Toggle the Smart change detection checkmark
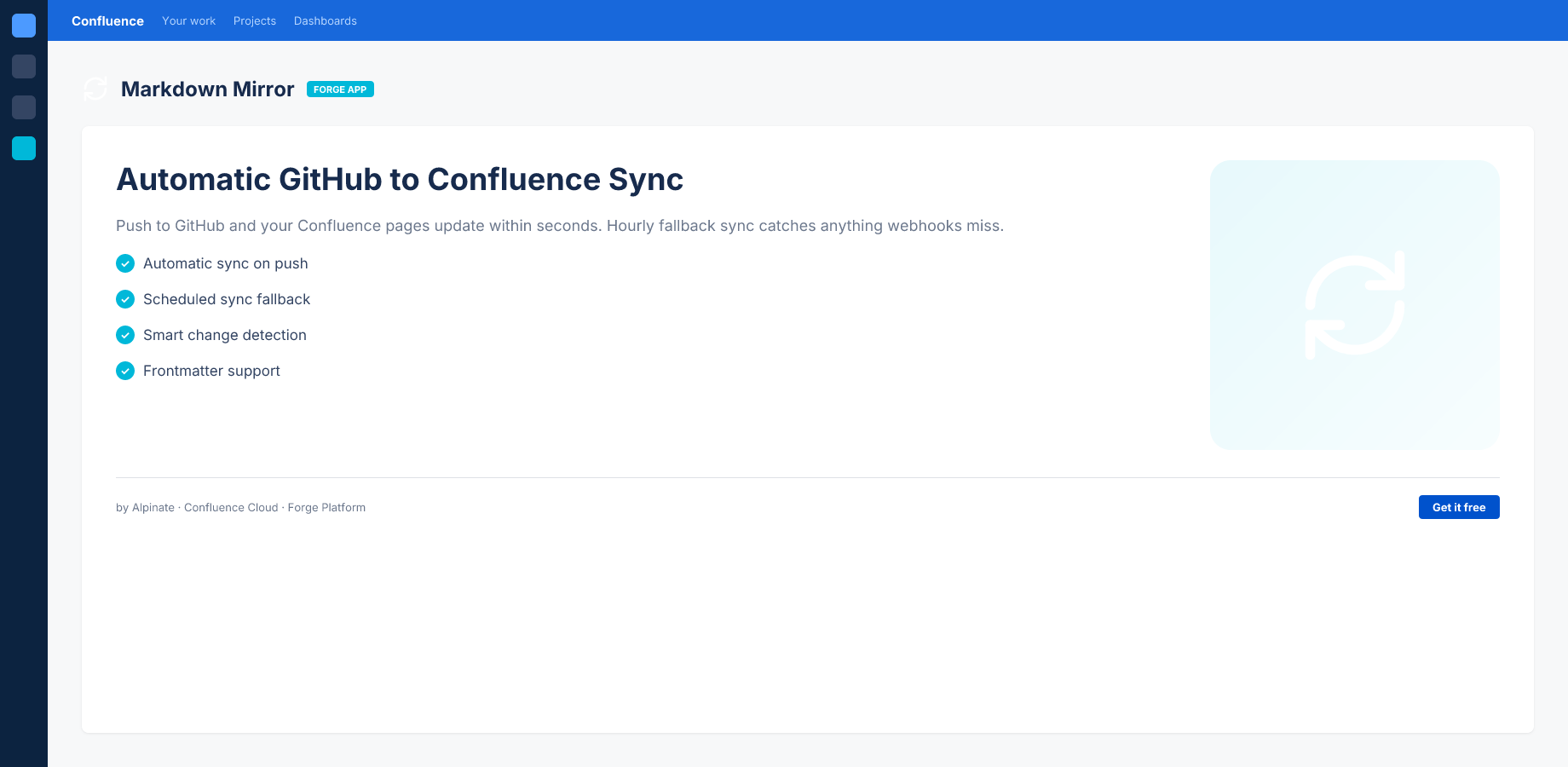1568x767 pixels. (x=125, y=335)
